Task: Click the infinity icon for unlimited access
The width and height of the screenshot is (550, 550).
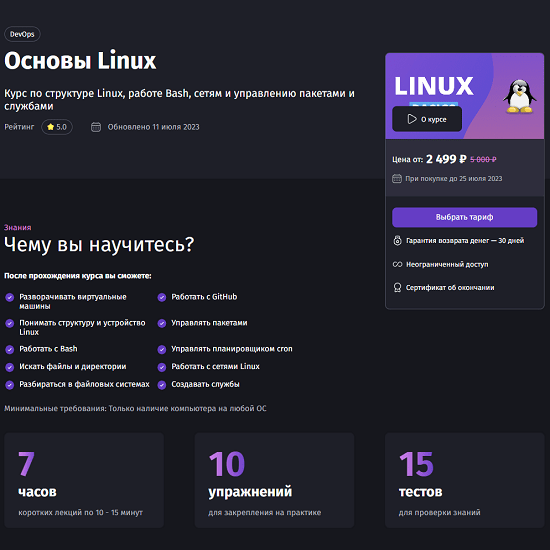Action: [397, 264]
